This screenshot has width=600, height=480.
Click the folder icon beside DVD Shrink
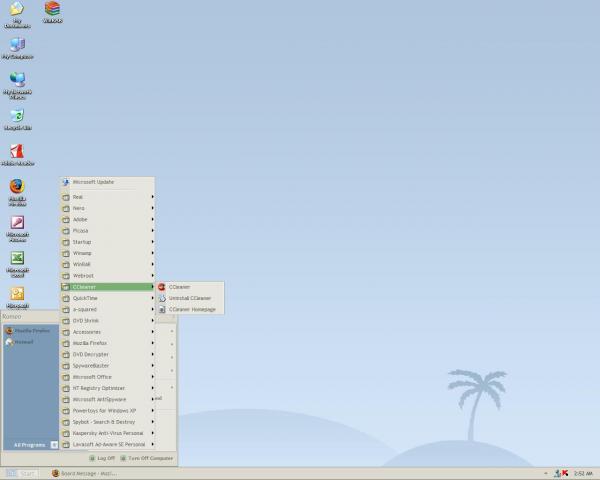66,321
